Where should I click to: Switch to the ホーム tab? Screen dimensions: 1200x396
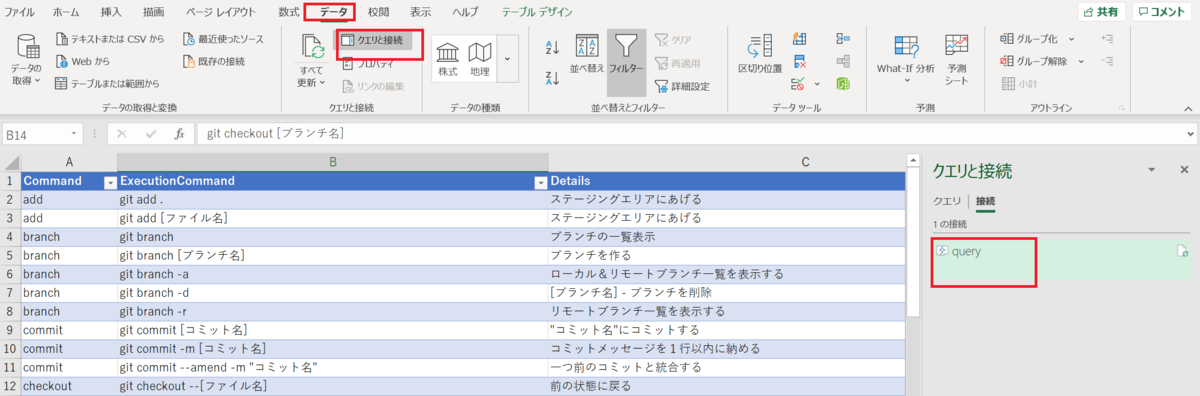(x=66, y=12)
